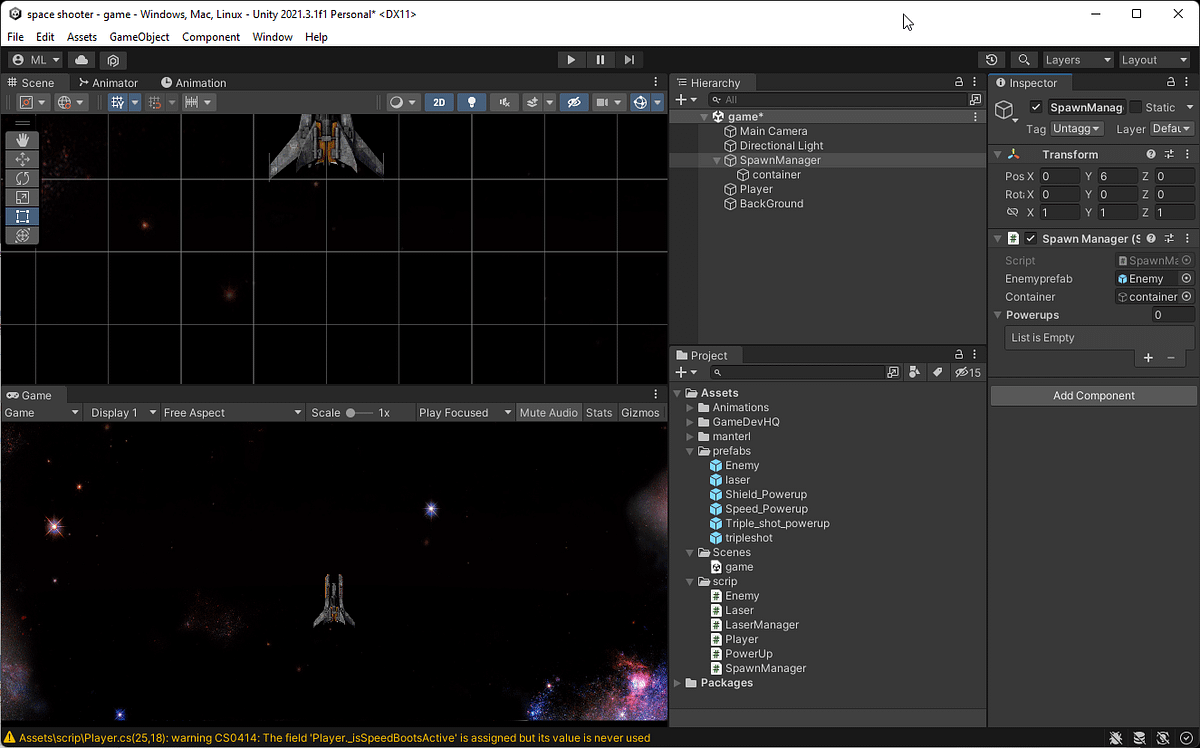Open the Layers dropdown
1200x748 pixels.
1077,60
